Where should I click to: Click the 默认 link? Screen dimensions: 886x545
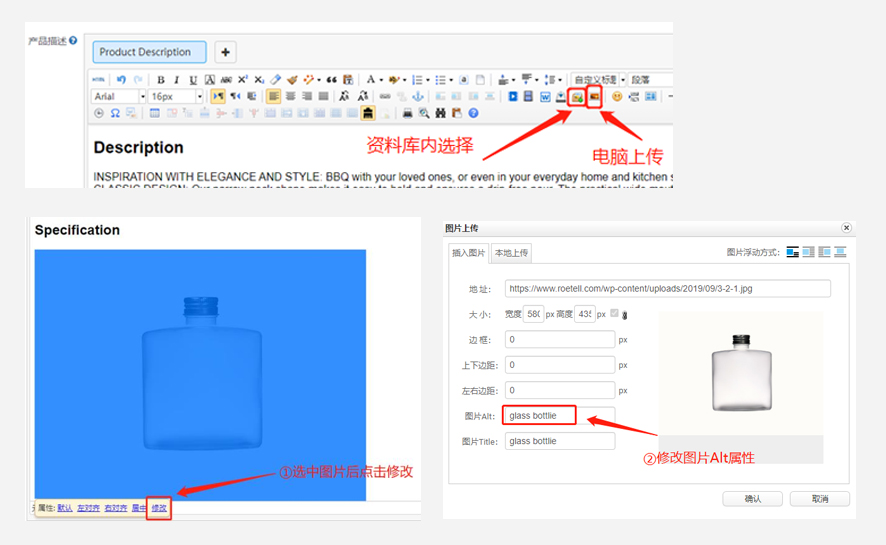(x=65, y=508)
